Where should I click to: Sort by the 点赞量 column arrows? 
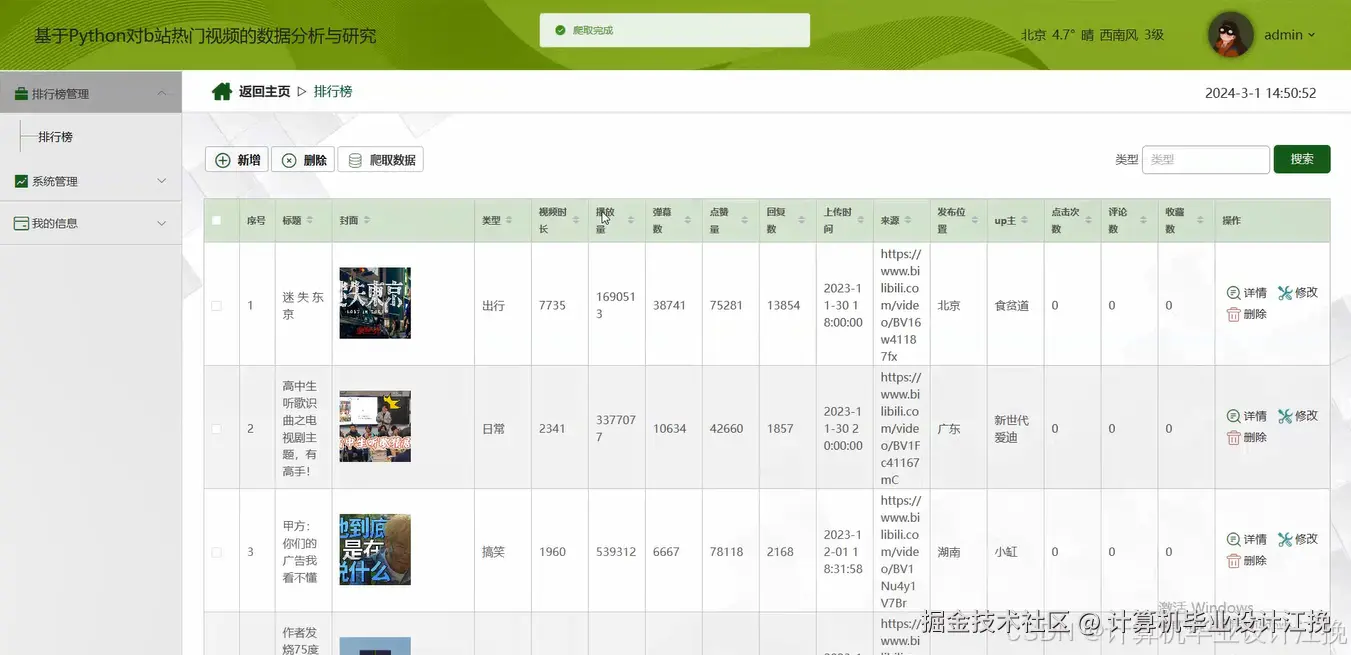(747, 220)
